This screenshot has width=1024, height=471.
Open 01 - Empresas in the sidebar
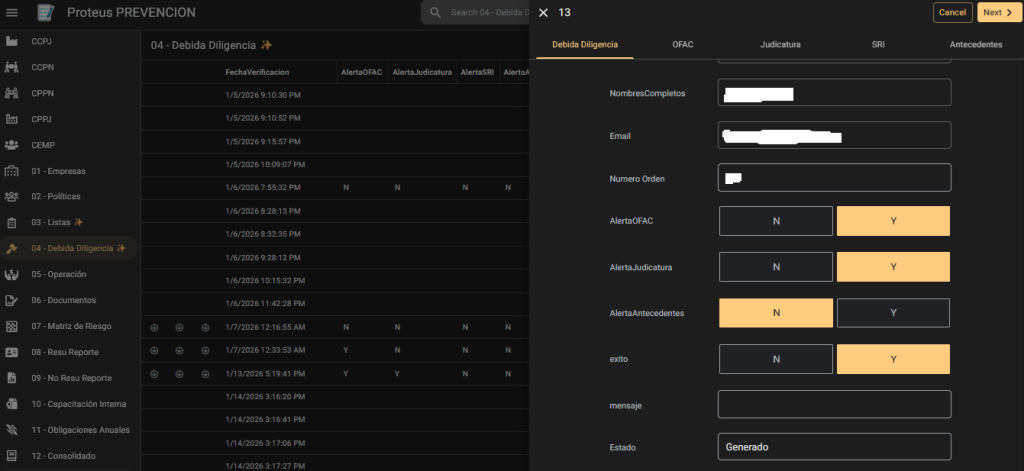point(58,170)
